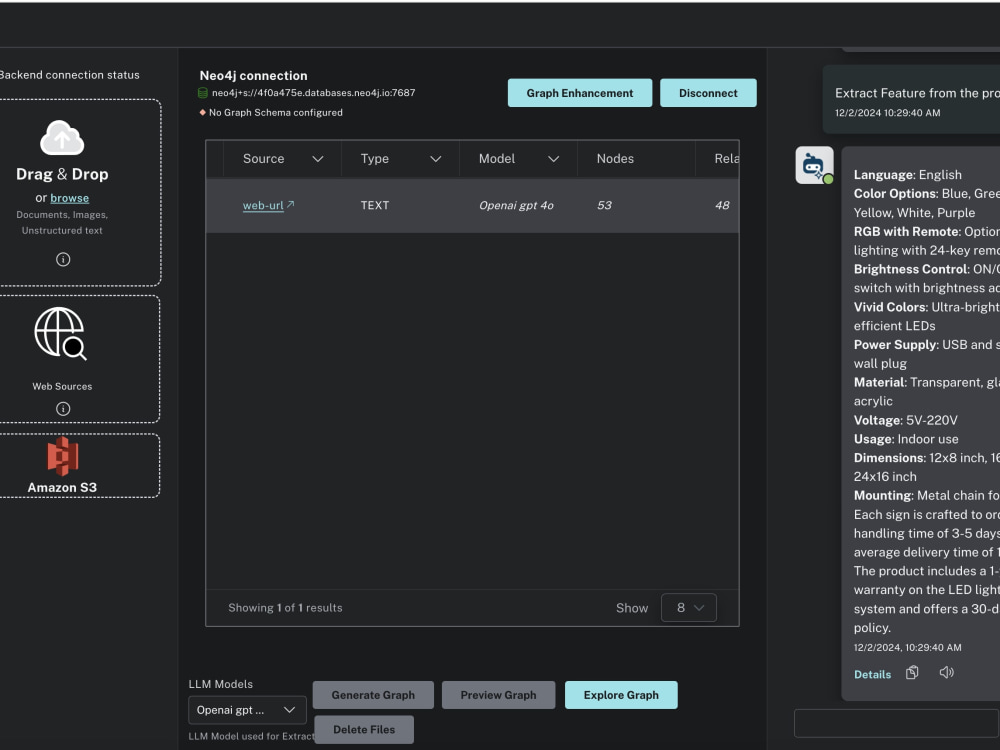Click the green database icon beside the connection URL

point(203,93)
